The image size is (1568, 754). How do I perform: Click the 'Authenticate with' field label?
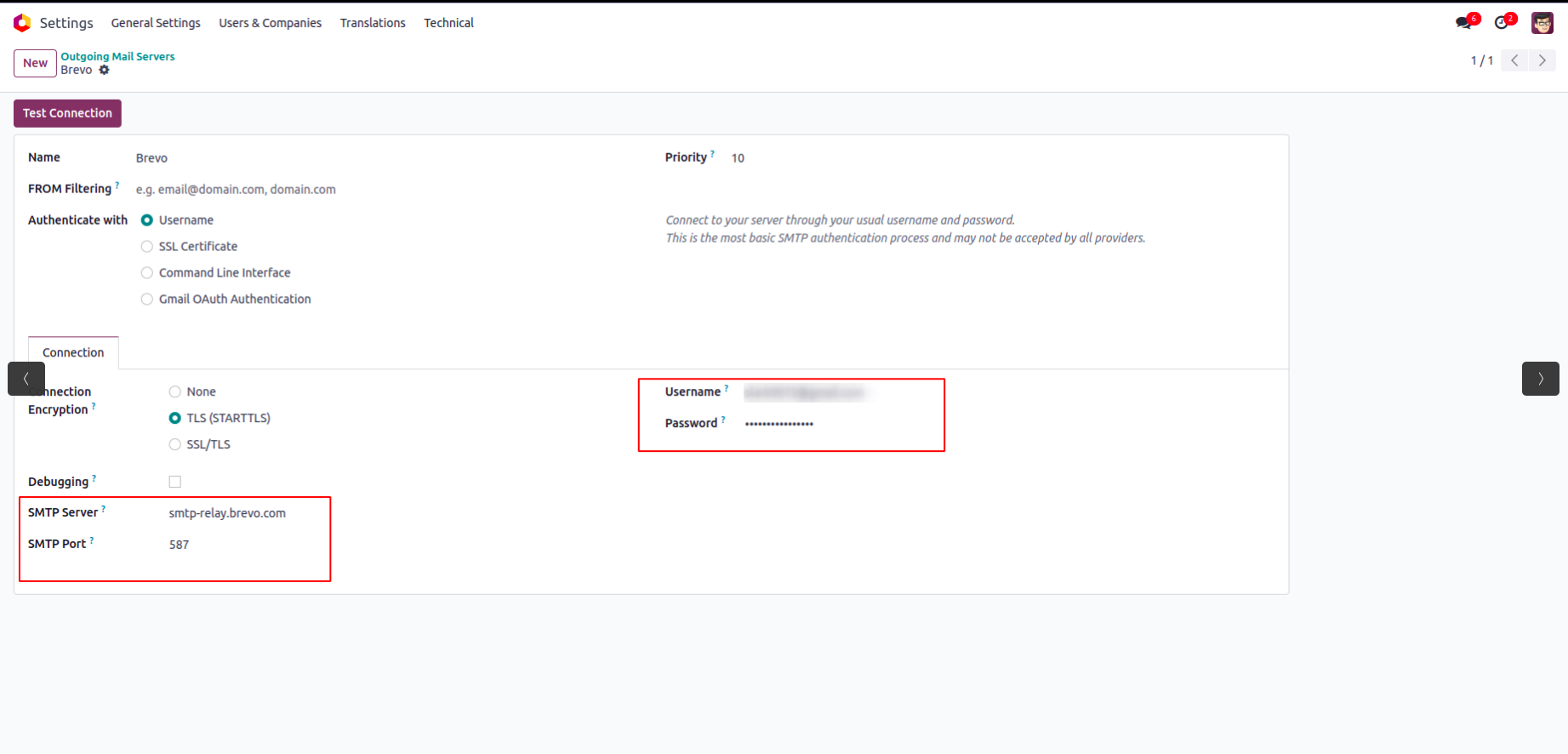(x=77, y=220)
